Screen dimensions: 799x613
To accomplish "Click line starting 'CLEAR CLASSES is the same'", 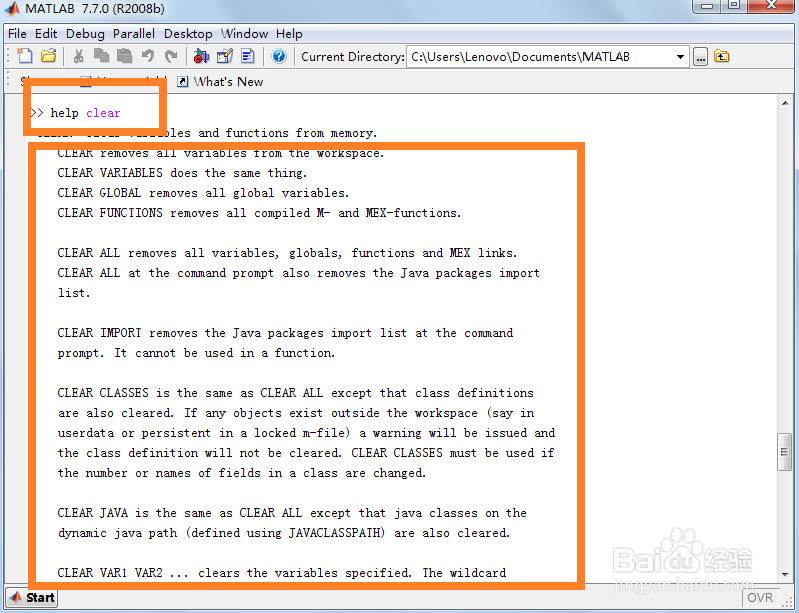I will tap(295, 393).
